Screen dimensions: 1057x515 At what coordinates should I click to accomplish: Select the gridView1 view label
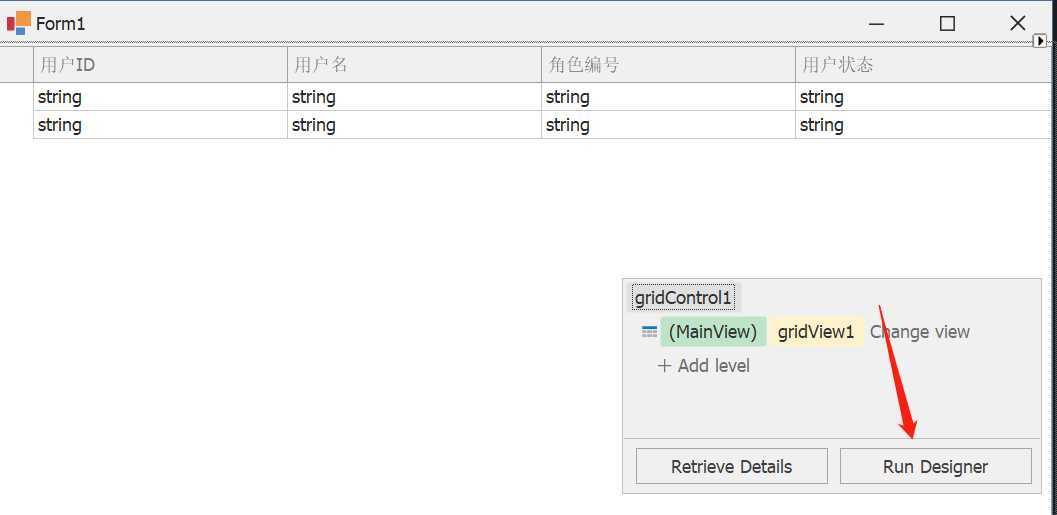pos(816,332)
